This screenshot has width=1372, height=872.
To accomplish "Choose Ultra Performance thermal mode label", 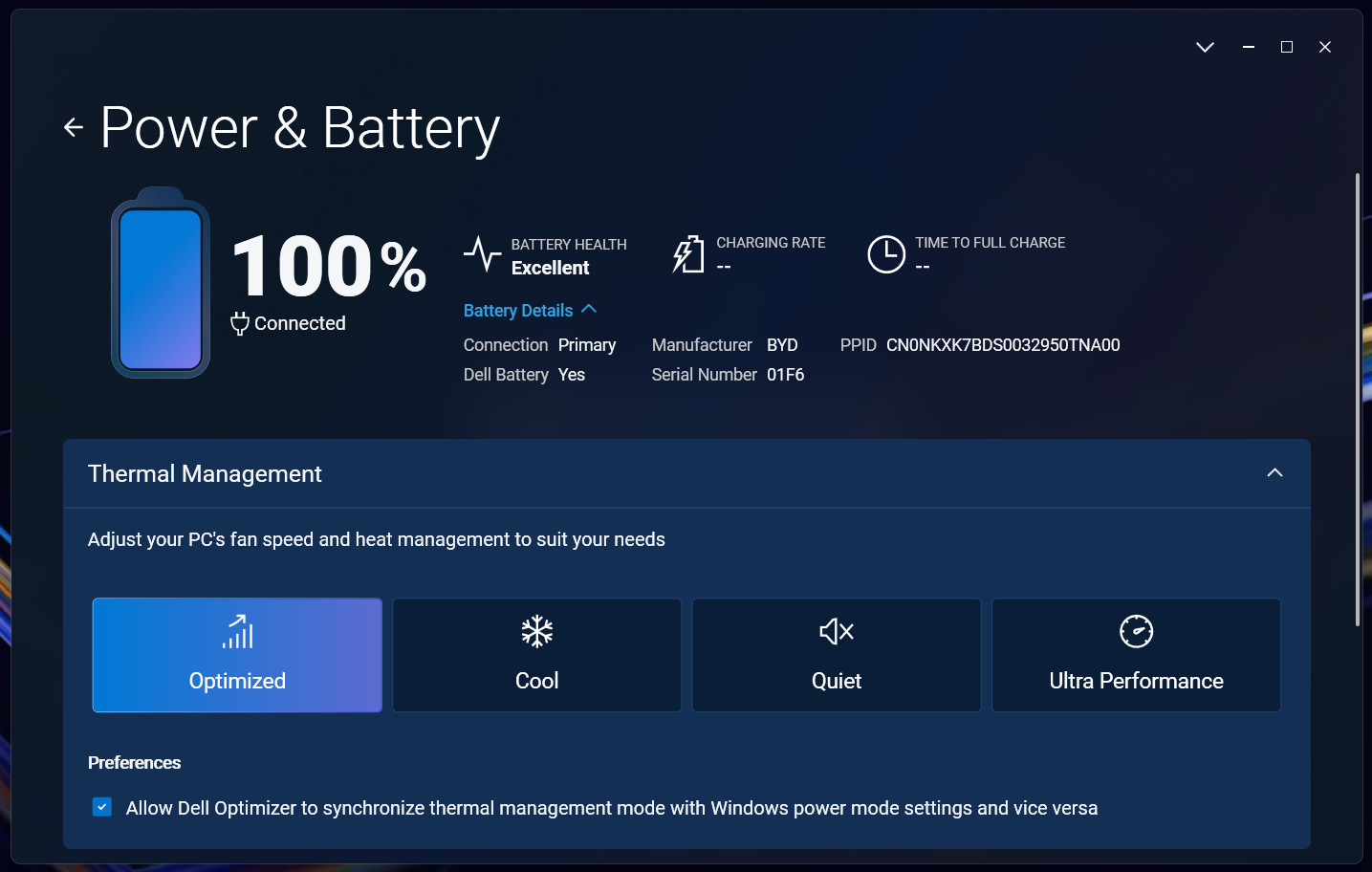I will pyautogui.click(x=1137, y=681).
